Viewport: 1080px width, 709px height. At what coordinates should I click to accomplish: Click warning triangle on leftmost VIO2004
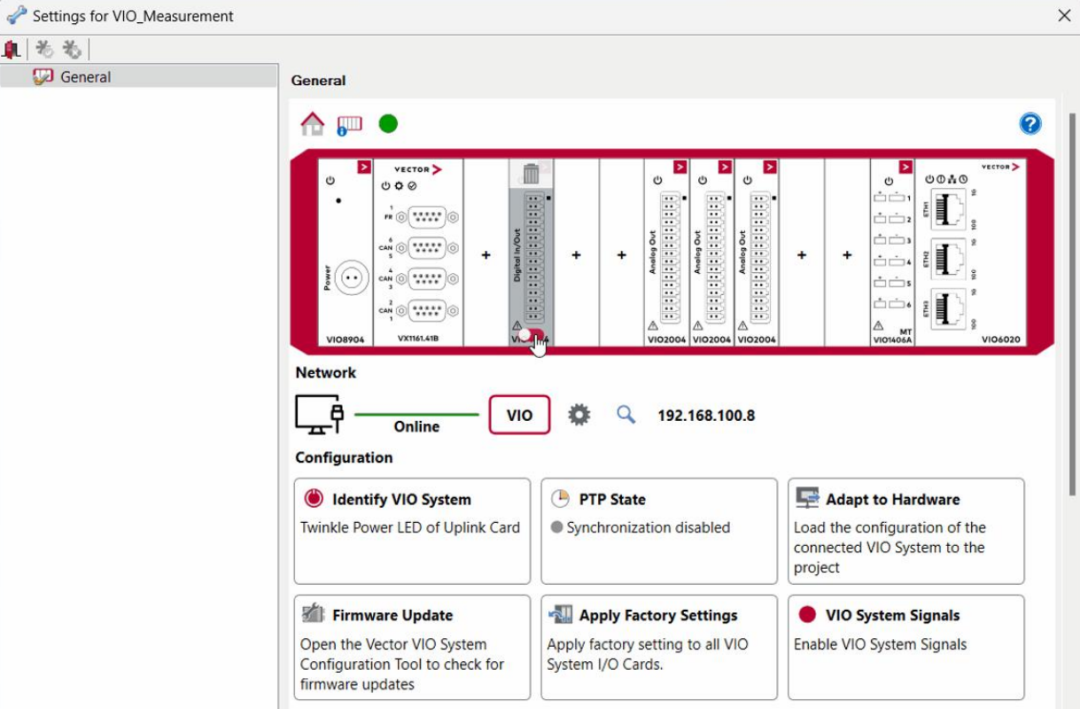(x=653, y=325)
